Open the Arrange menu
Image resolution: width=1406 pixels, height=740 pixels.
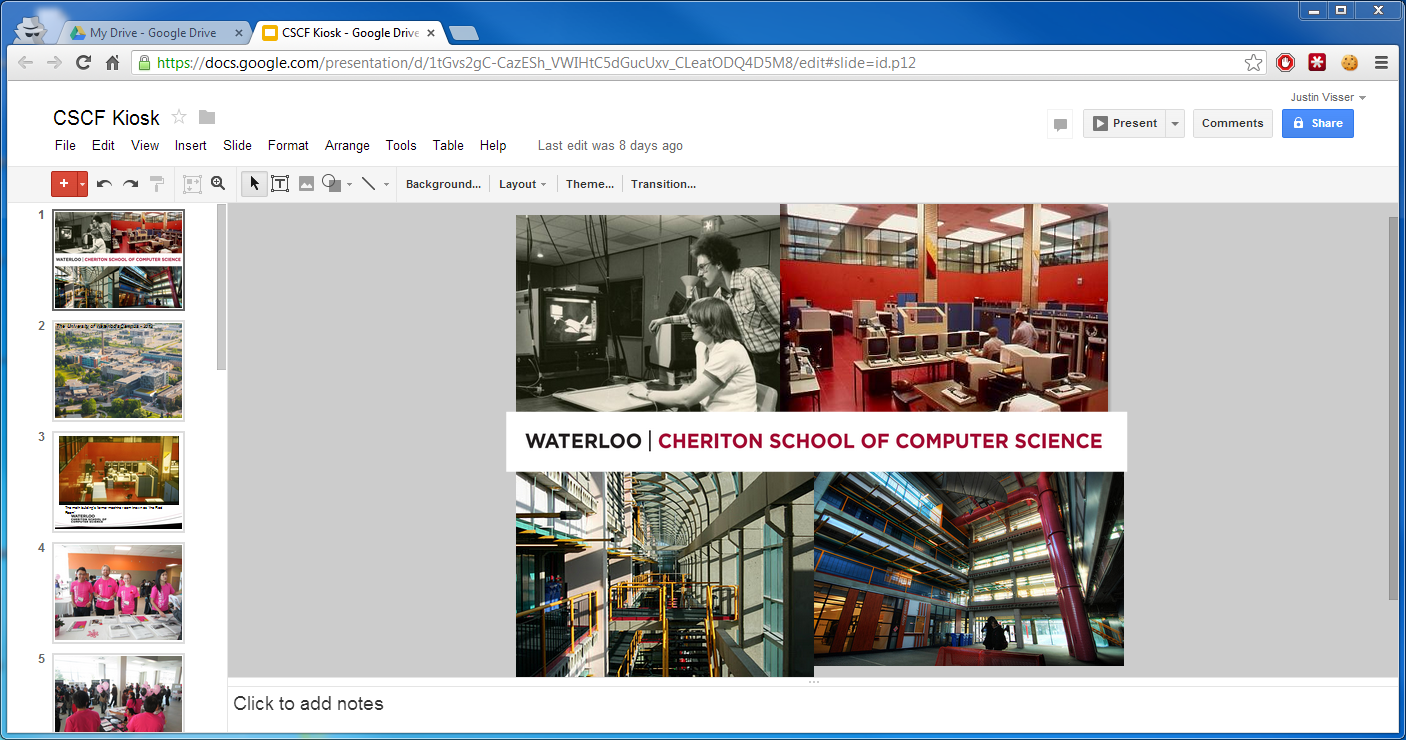(x=347, y=145)
